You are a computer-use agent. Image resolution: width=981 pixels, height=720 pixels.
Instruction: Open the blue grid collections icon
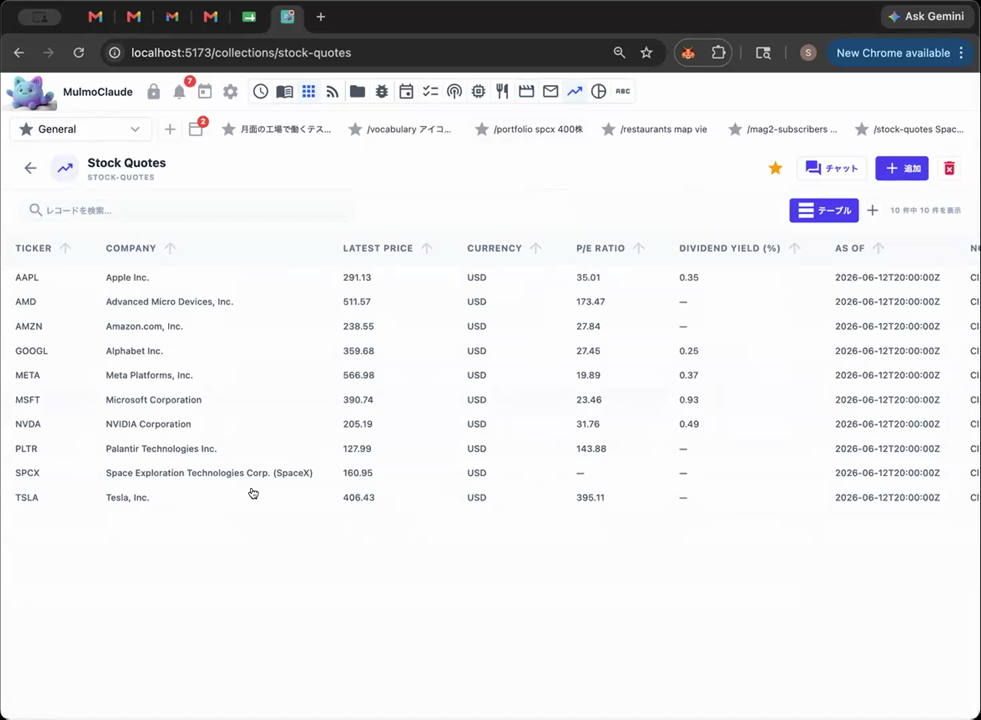pyautogui.click(x=308, y=91)
